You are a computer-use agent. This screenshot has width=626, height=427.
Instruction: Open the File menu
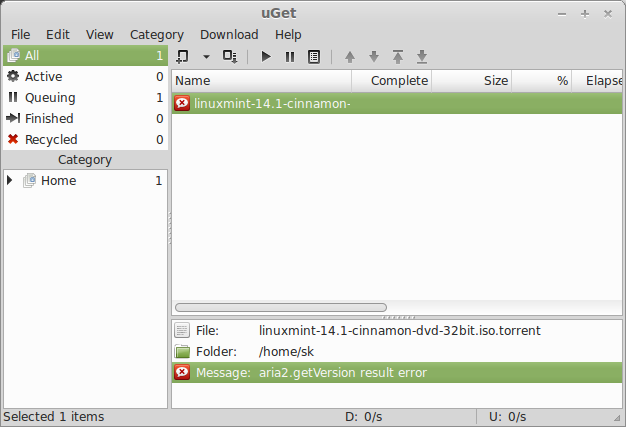point(20,35)
